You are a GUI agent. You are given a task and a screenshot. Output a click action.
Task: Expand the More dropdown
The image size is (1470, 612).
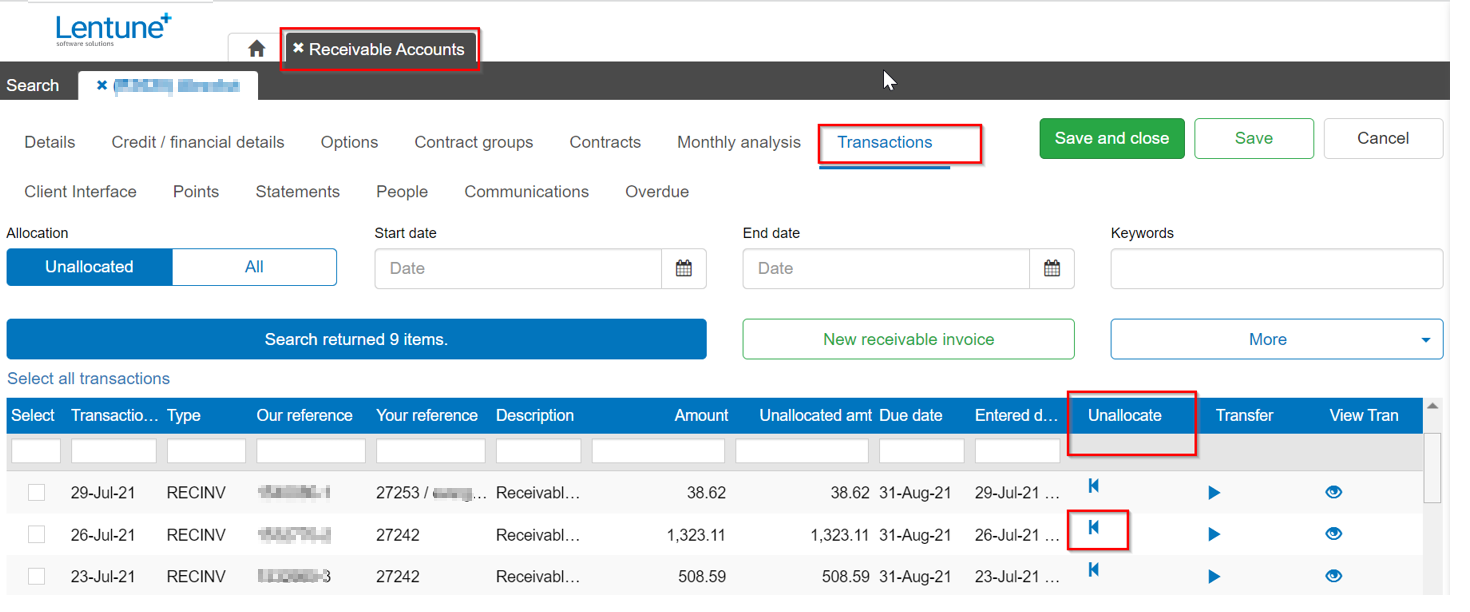[1277, 339]
